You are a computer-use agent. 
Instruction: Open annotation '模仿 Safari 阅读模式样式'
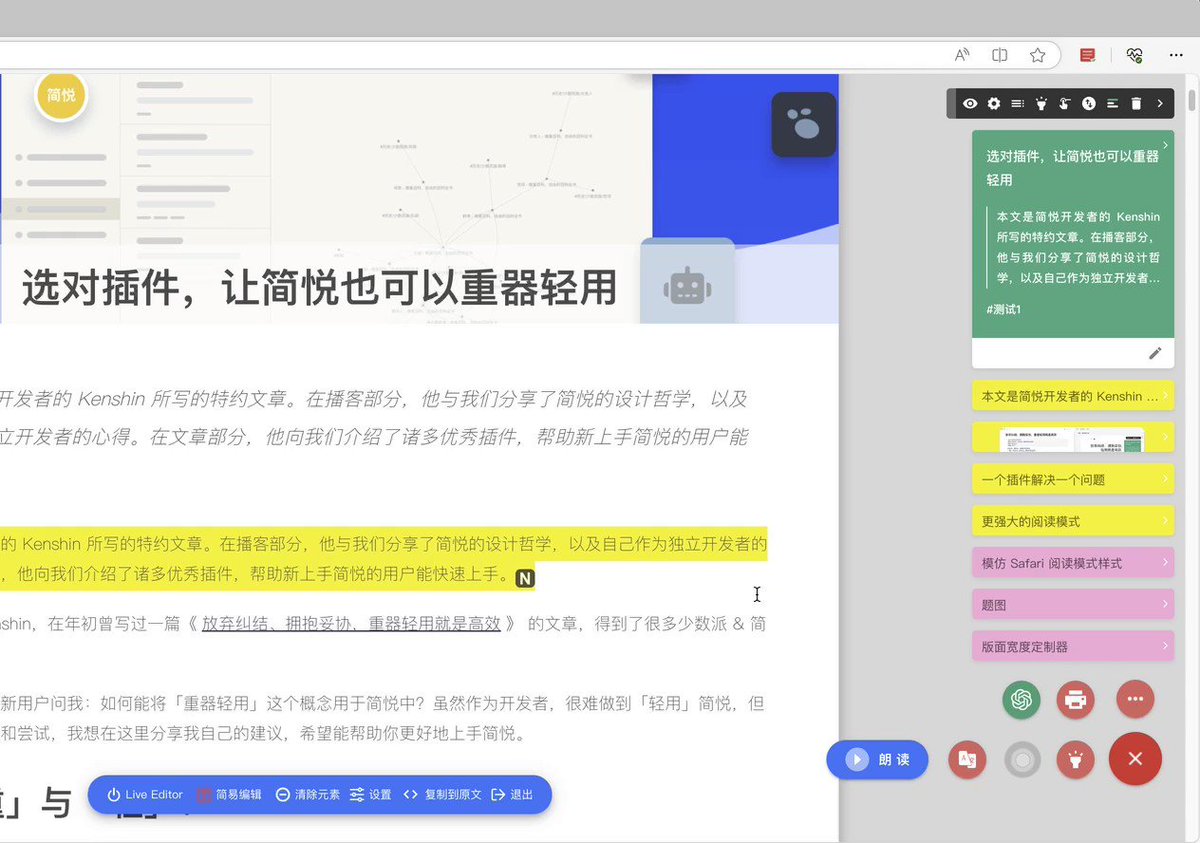click(1073, 563)
